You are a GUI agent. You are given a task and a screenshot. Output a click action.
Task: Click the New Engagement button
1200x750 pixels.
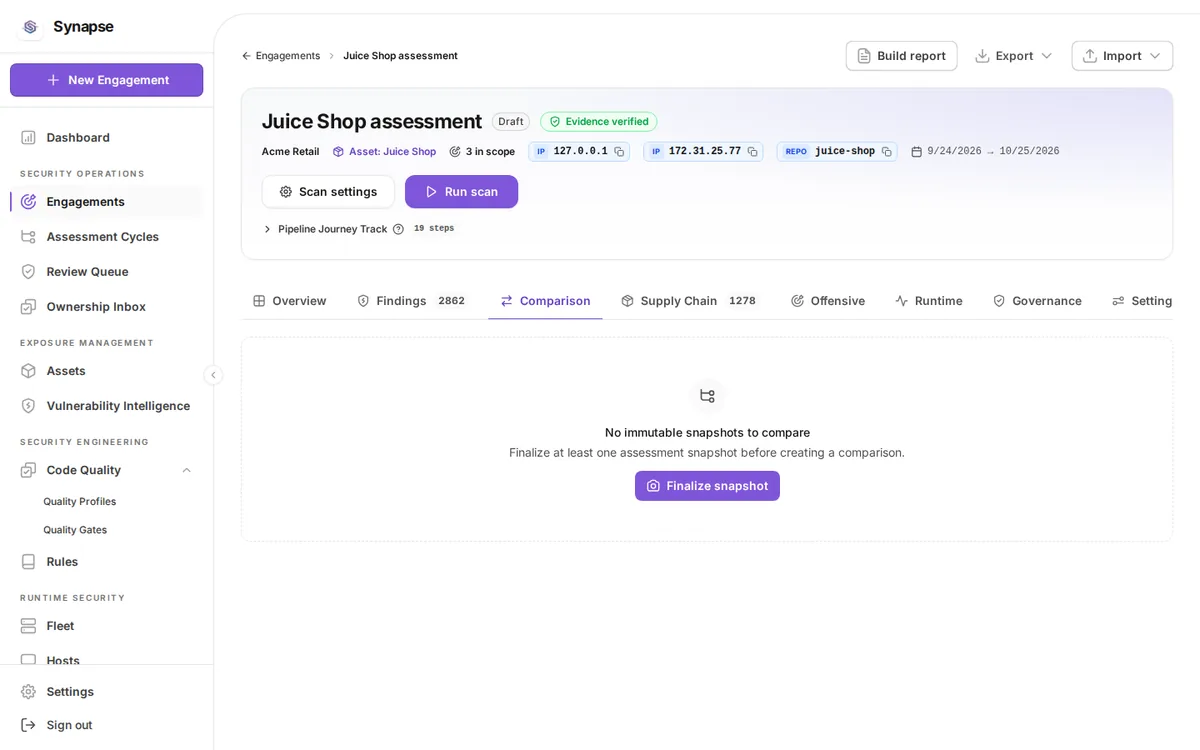point(107,80)
